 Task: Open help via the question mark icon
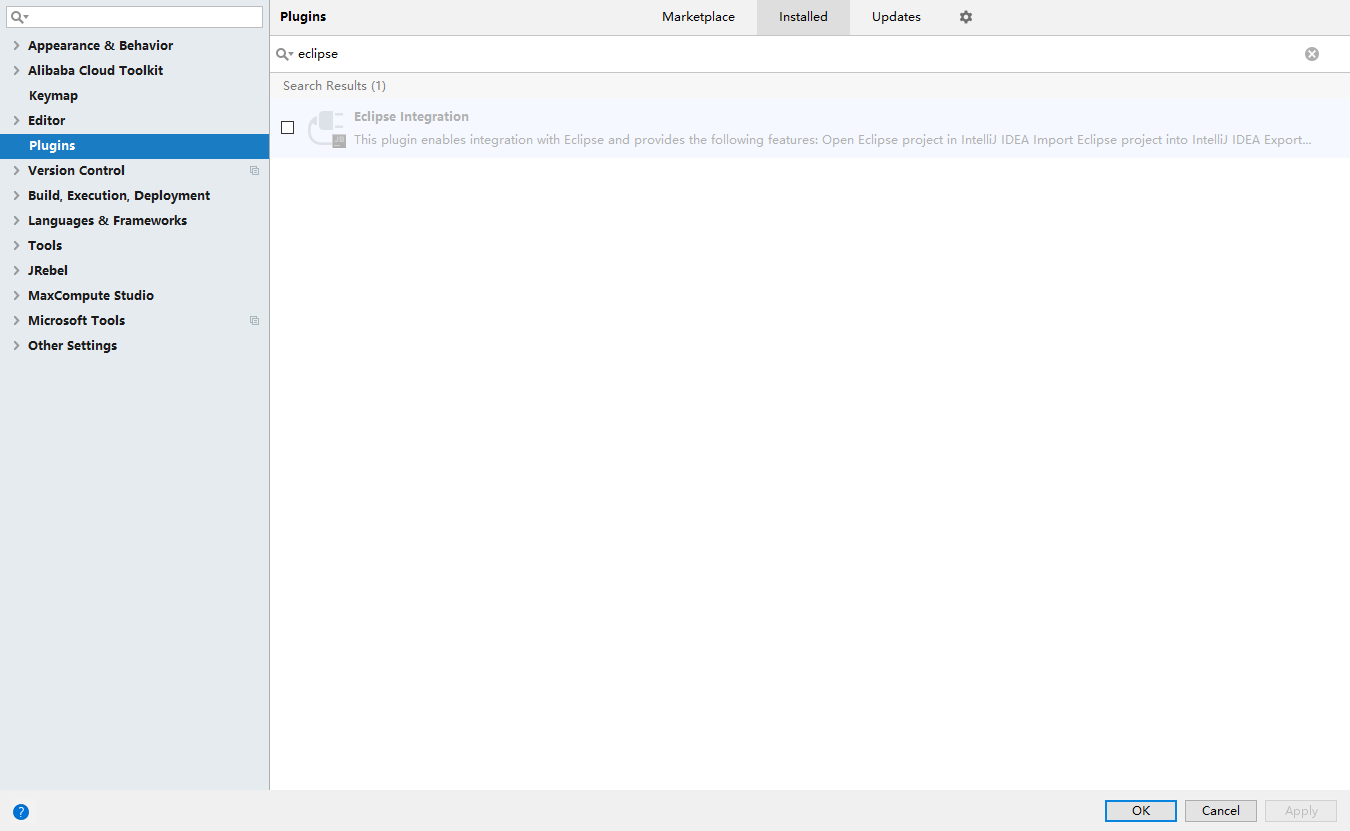[x=21, y=811]
